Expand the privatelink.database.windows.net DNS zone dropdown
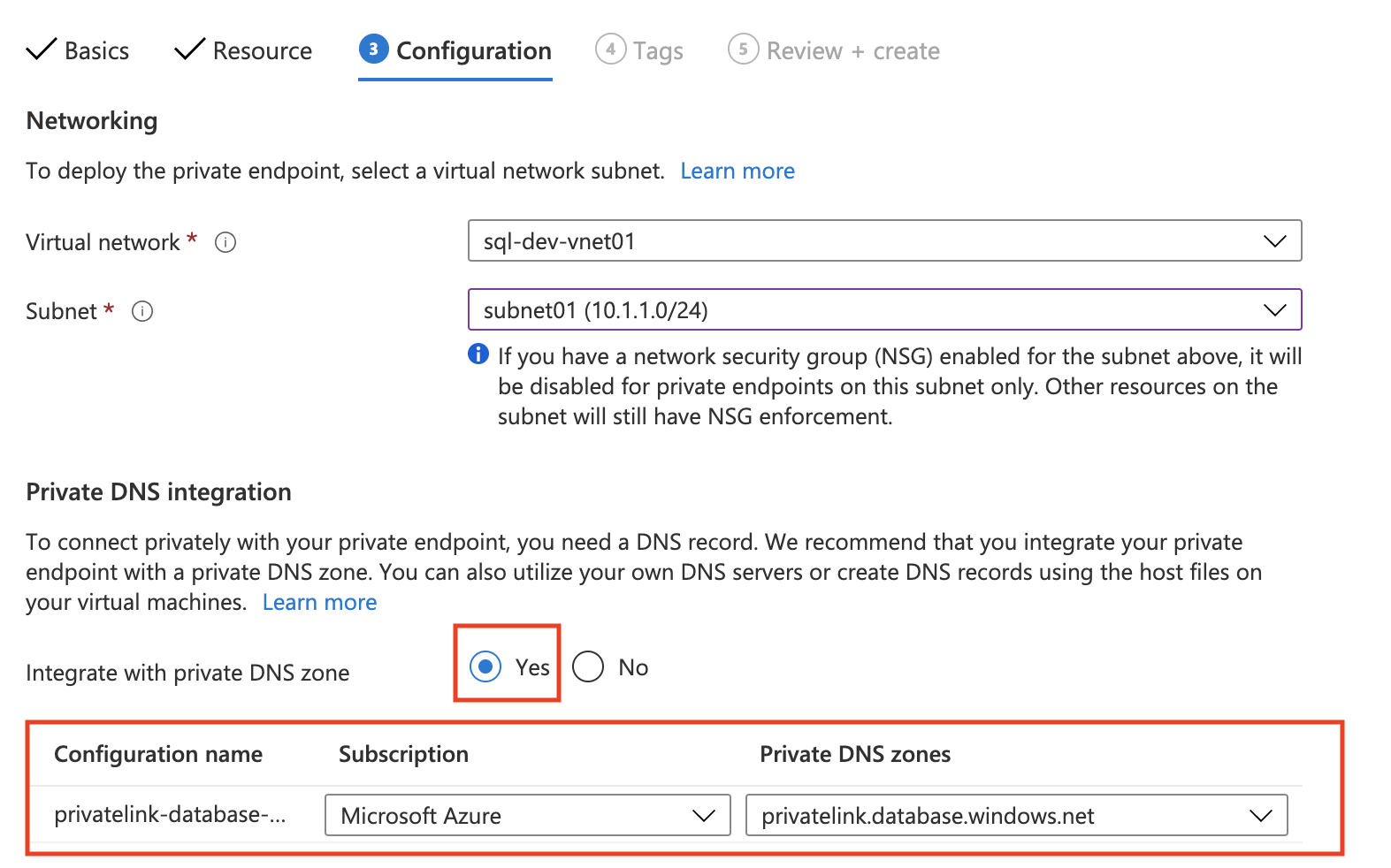 pos(1016,815)
